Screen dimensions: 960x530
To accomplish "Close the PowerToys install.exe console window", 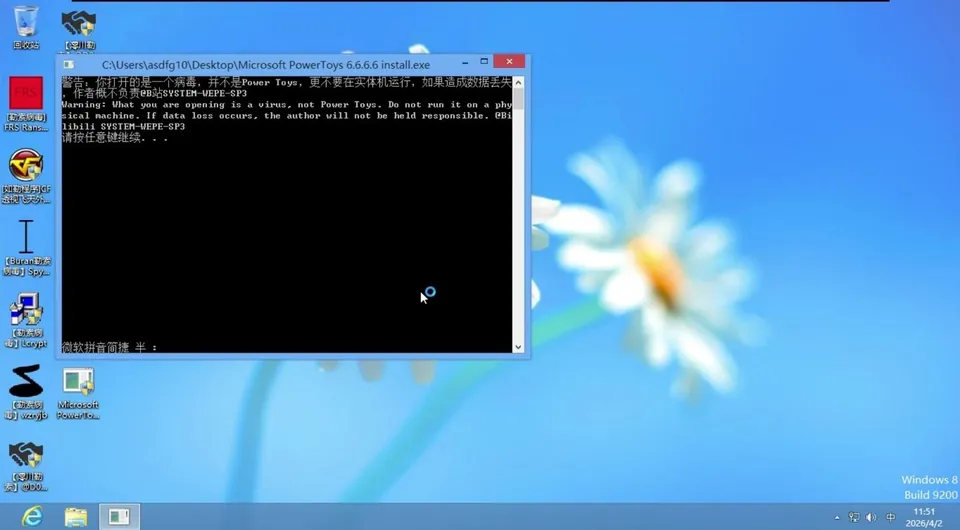I will tap(509, 61).
